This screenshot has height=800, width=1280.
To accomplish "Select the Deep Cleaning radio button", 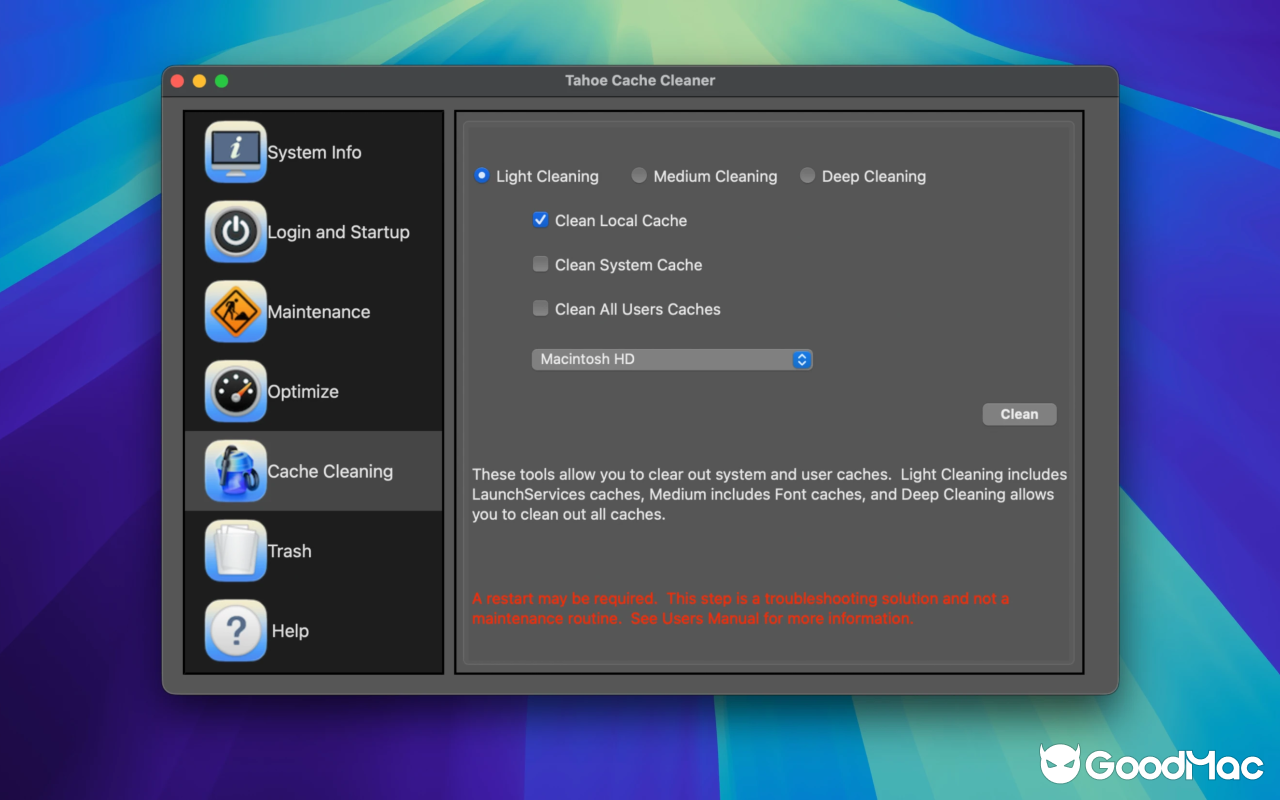I will click(x=807, y=175).
